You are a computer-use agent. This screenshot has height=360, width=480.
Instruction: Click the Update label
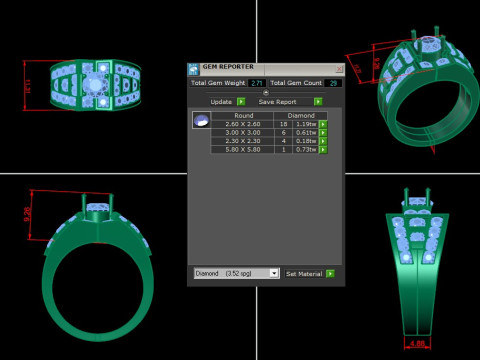tap(221, 102)
